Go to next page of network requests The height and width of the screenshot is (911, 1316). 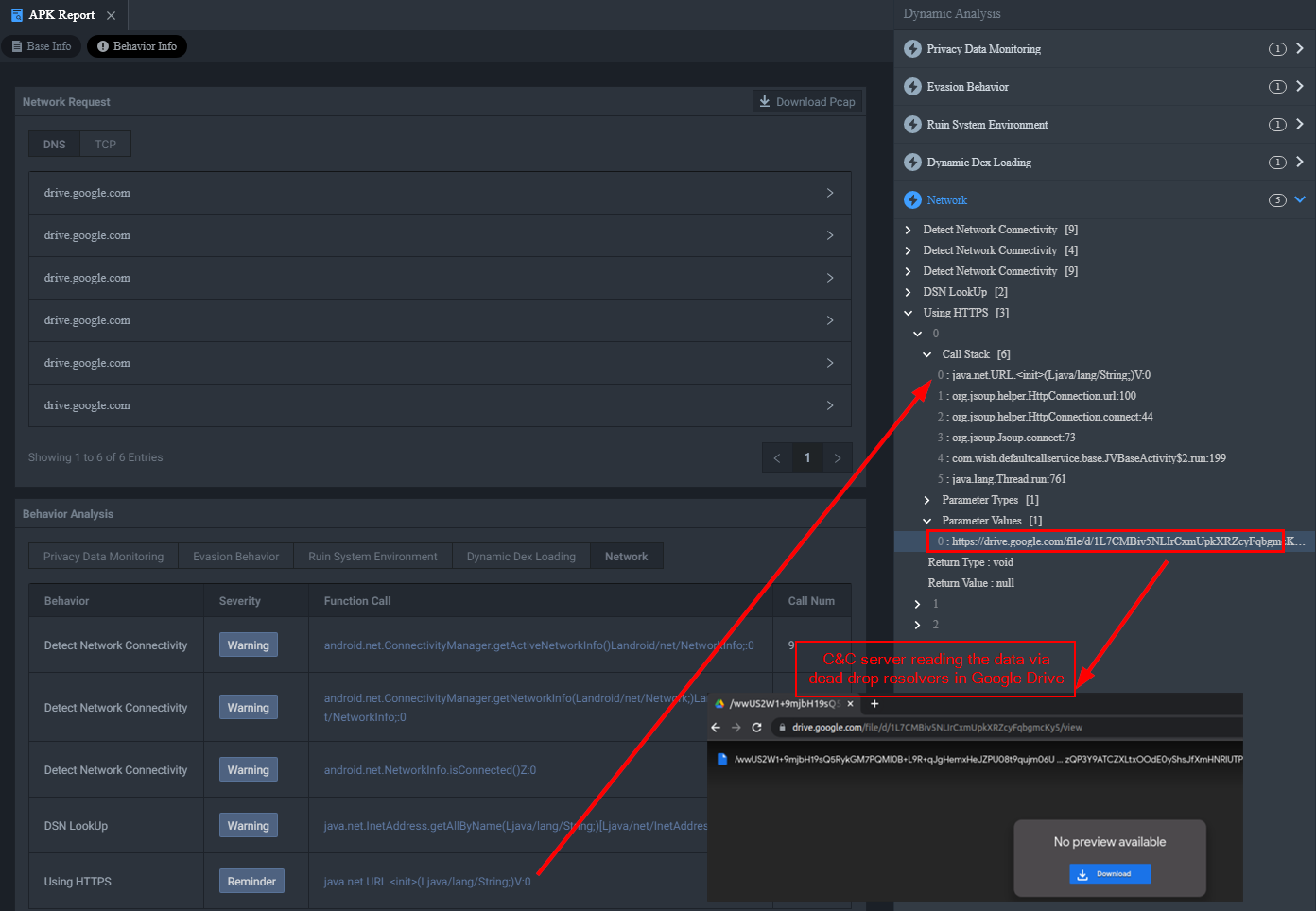coord(838,458)
